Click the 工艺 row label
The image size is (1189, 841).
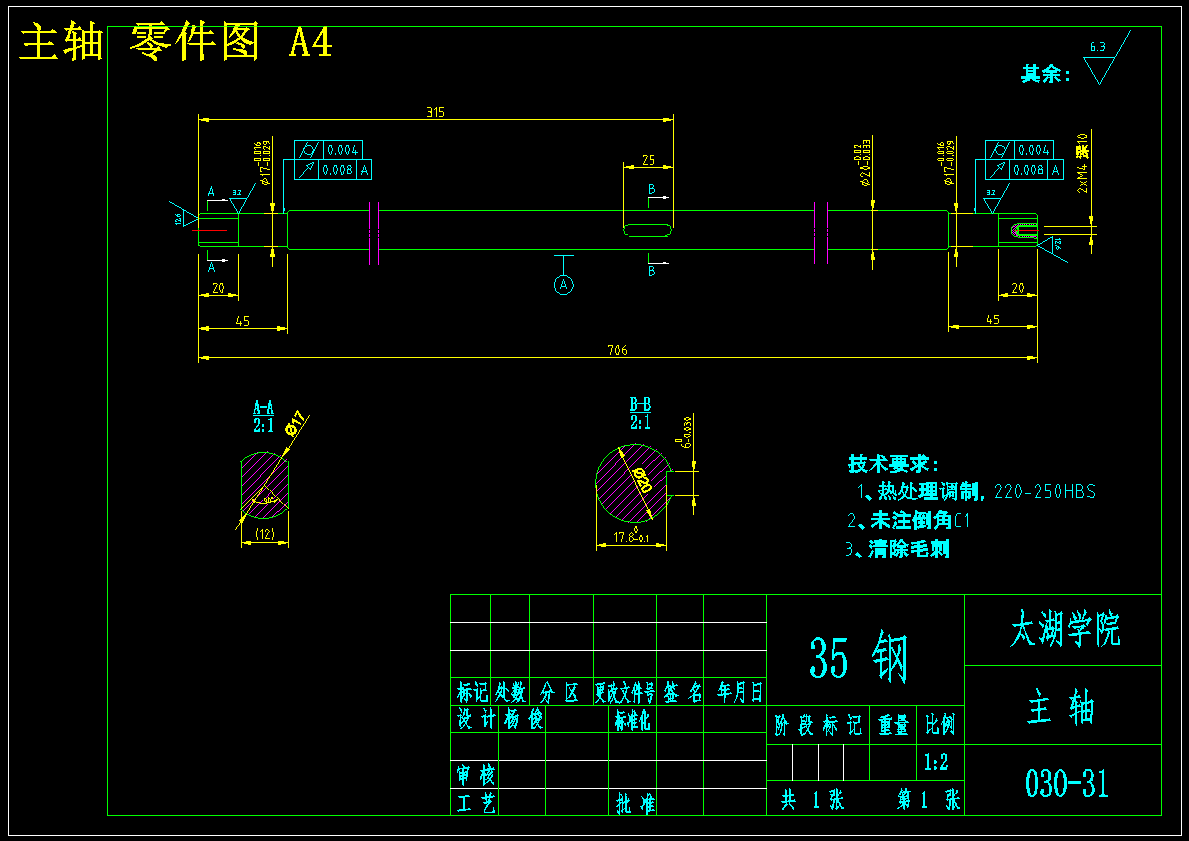pos(475,802)
